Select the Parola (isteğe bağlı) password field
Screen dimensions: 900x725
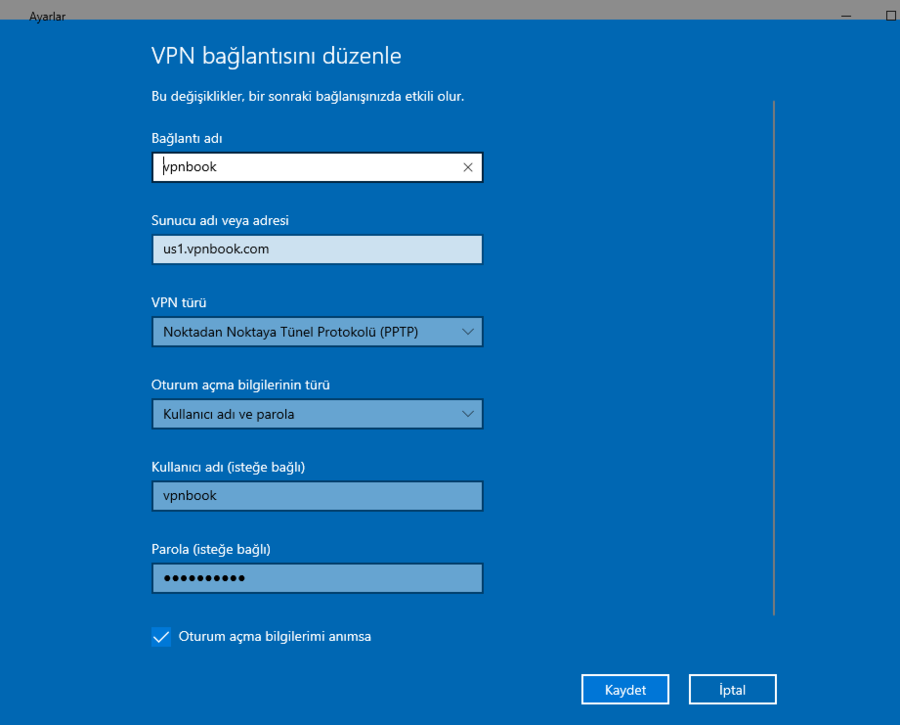coord(317,578)
